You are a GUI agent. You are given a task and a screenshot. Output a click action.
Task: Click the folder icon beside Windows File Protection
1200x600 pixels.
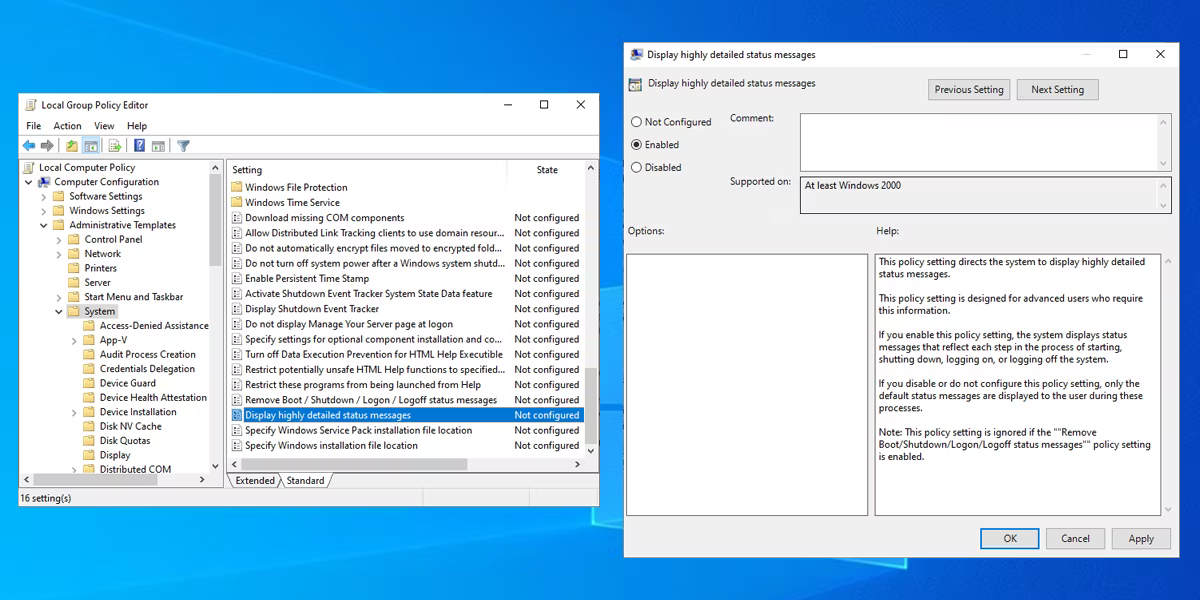pos(237,187)
